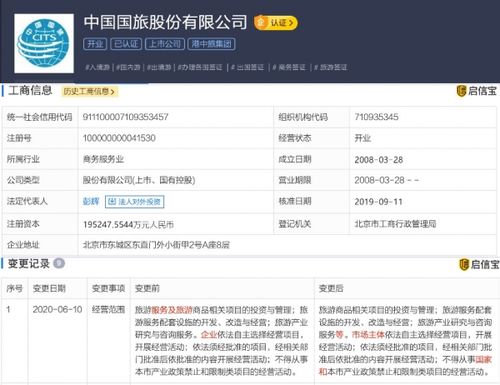Open the #国内游 hashtag link
The height and width of the screenshot is (385, 500).
tap(128, 67)
